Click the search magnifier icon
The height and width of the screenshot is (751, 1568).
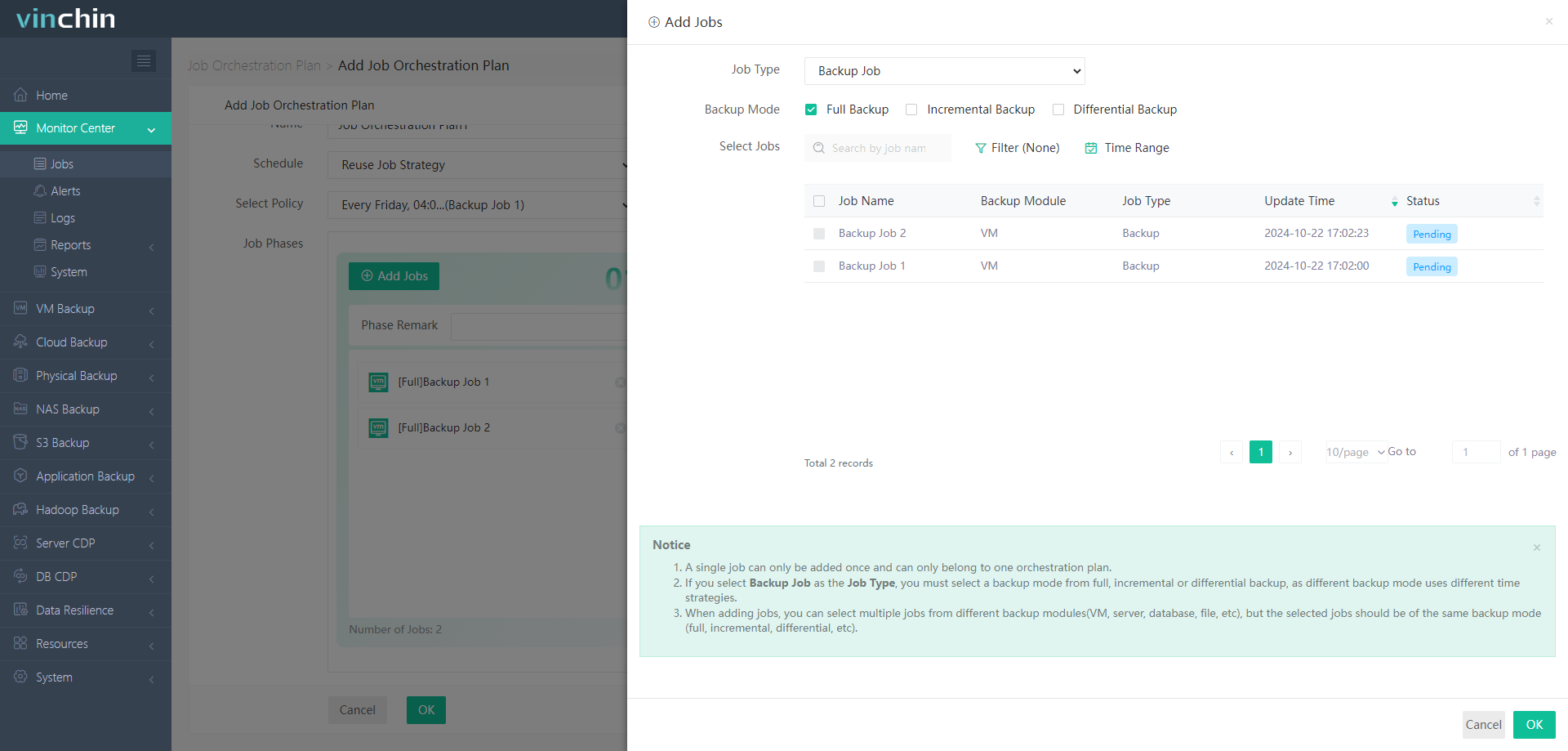(x=818, y=148)
